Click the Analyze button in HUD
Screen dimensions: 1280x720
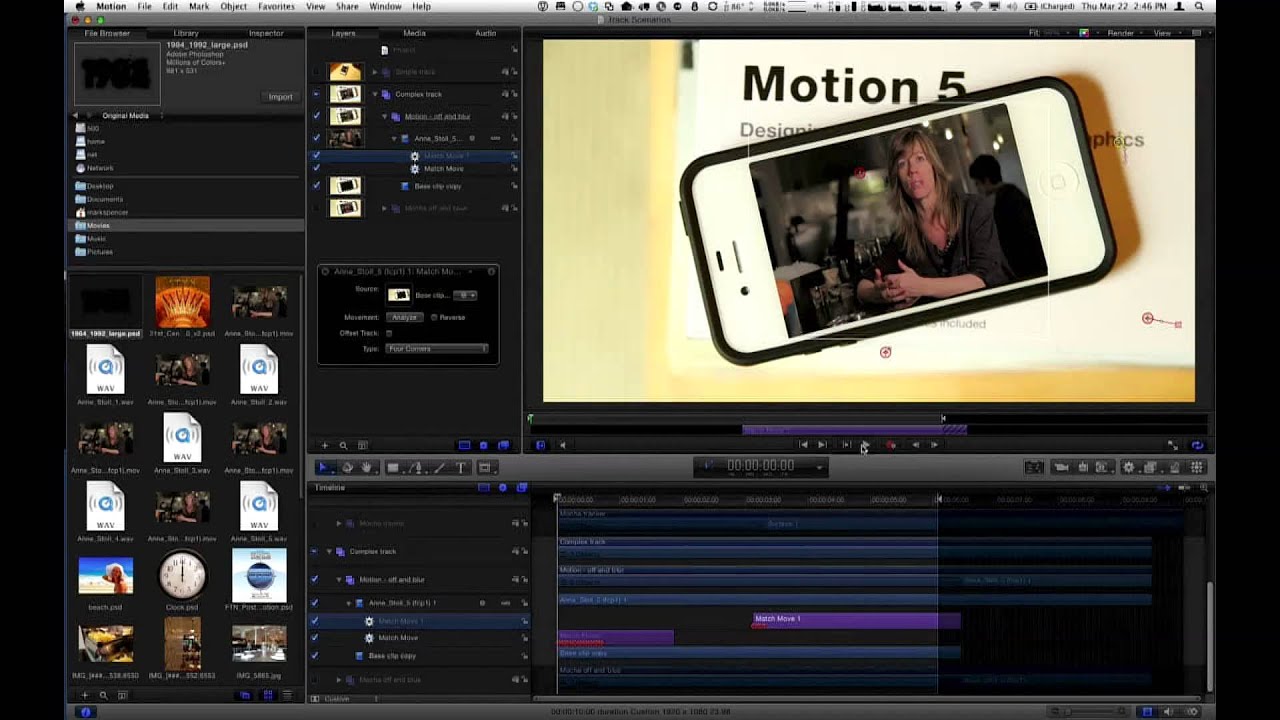(x=404, y=317)
